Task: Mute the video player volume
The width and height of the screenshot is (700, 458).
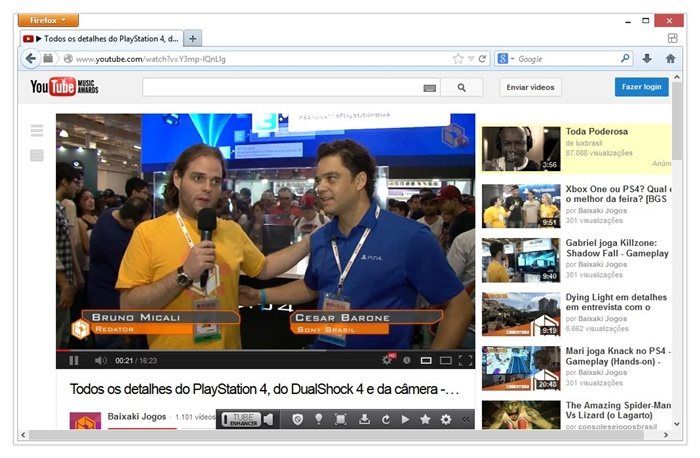Action: [100, 360]
